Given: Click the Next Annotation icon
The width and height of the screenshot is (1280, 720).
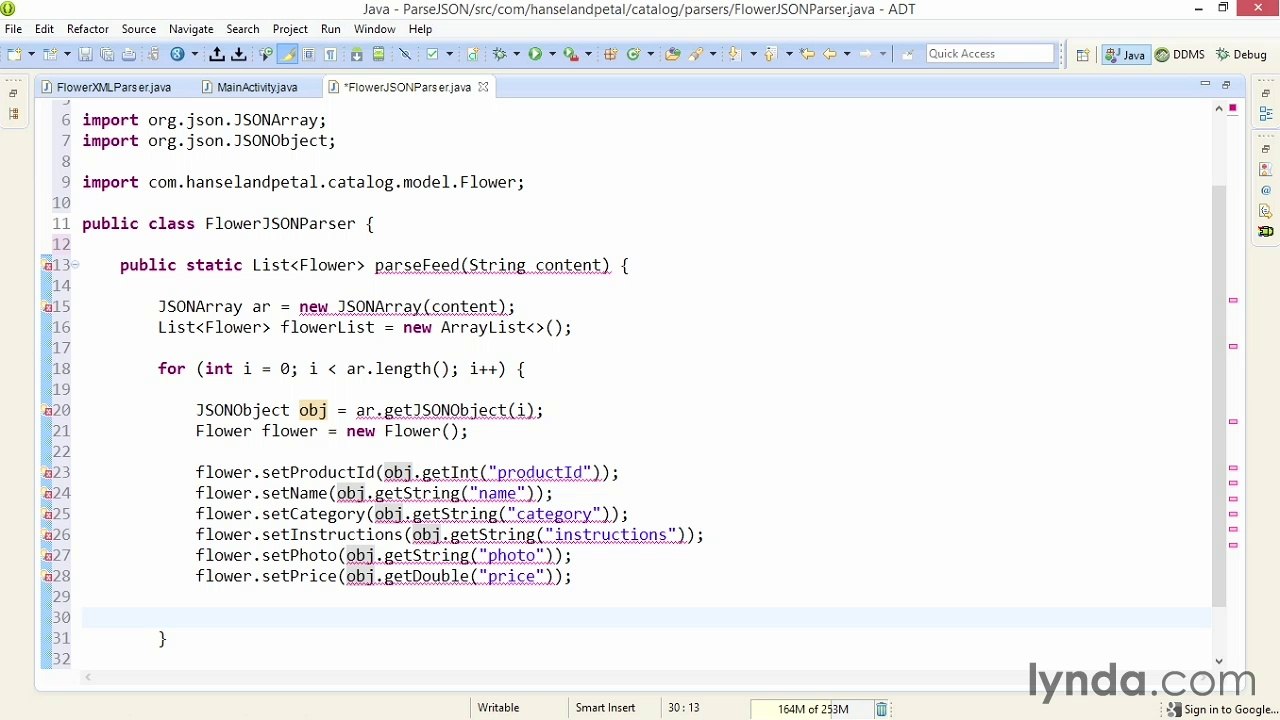Looking at the screenshot, I should [x=733, y=54].
